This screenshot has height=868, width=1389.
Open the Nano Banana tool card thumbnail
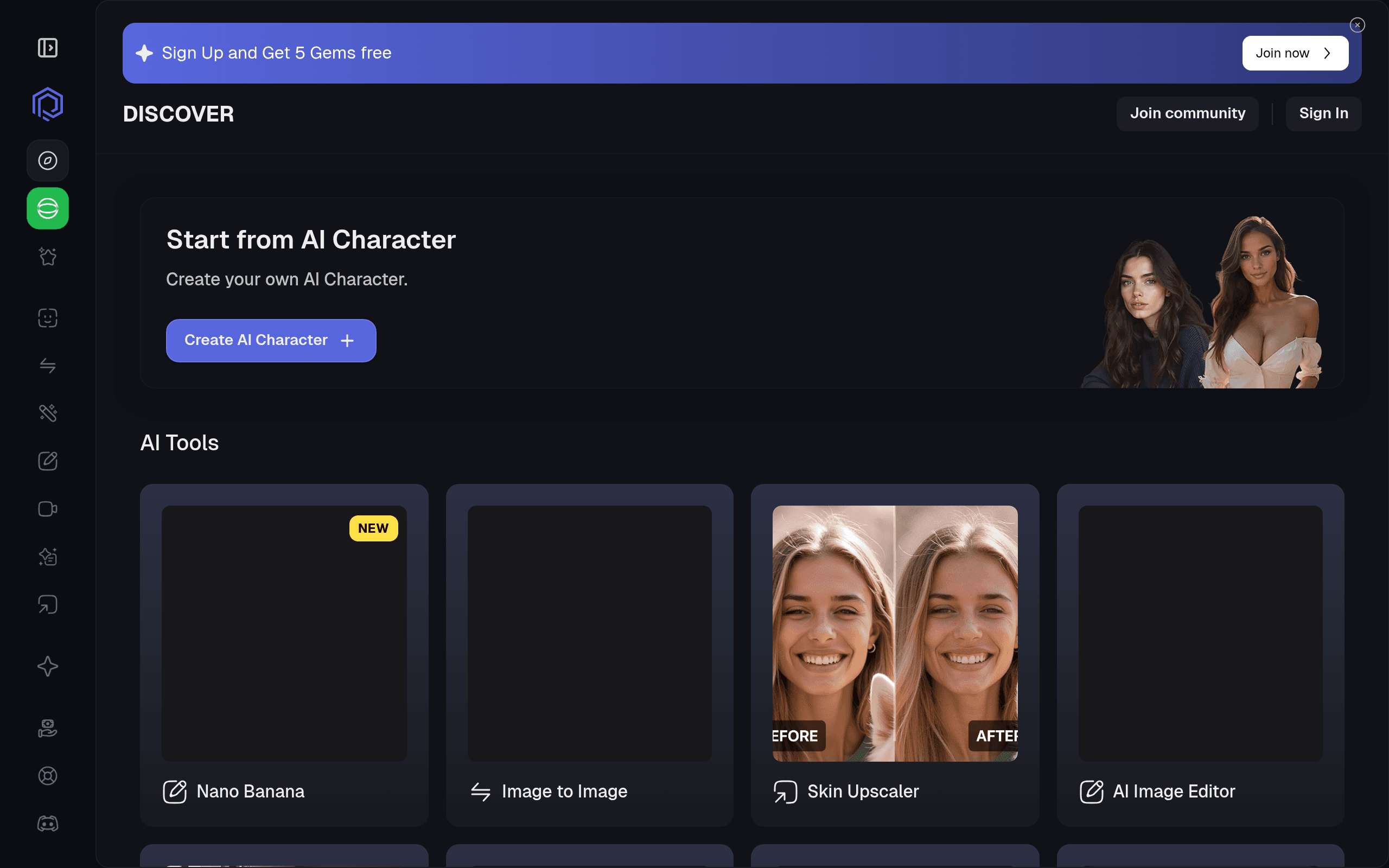coord(284,633)
